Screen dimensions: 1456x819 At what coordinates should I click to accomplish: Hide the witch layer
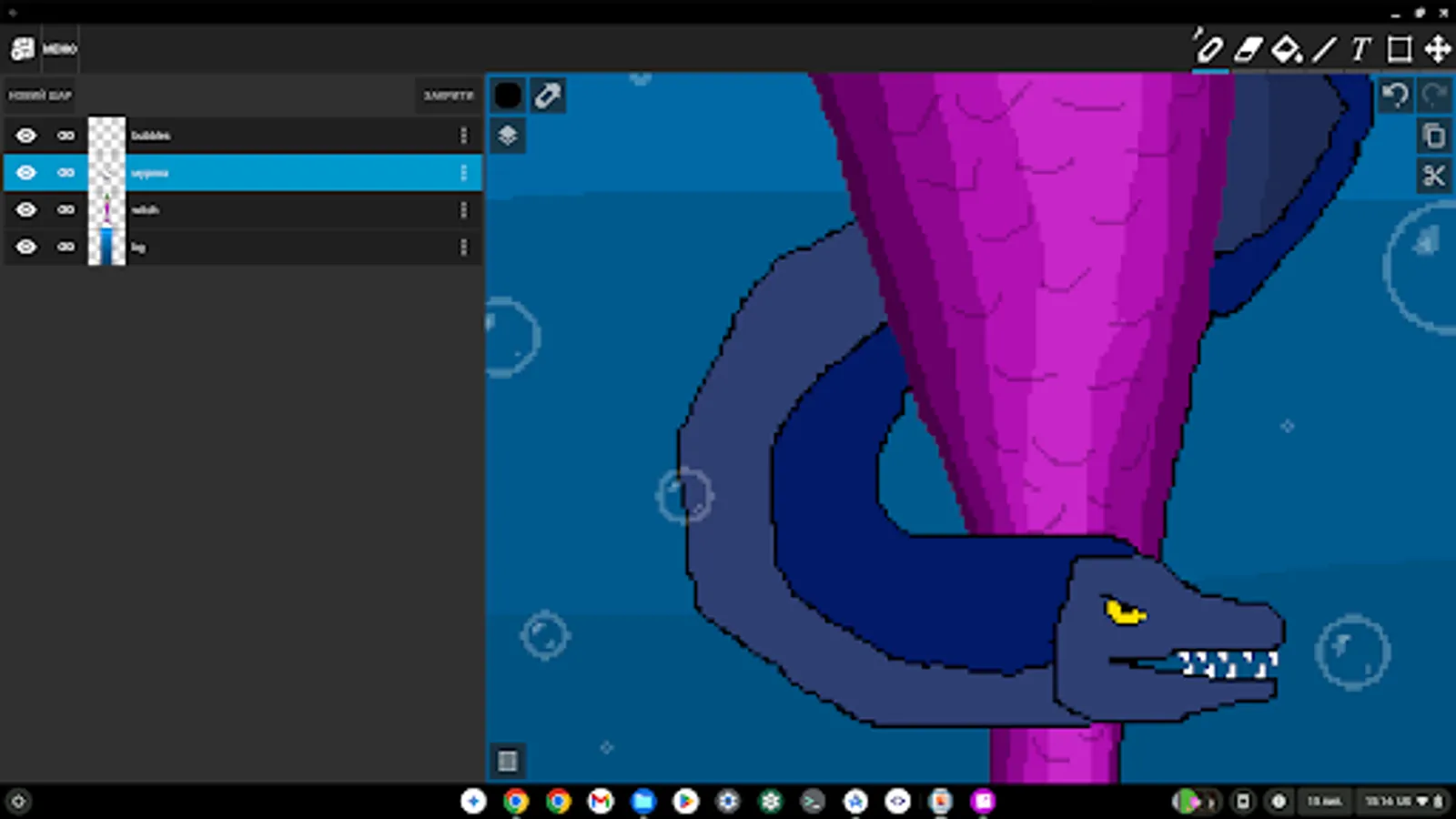(x=26, y=209)
